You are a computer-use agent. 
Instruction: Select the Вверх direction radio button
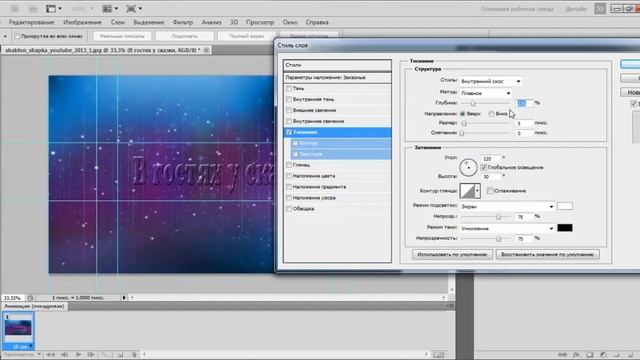[x=462, y=114]
